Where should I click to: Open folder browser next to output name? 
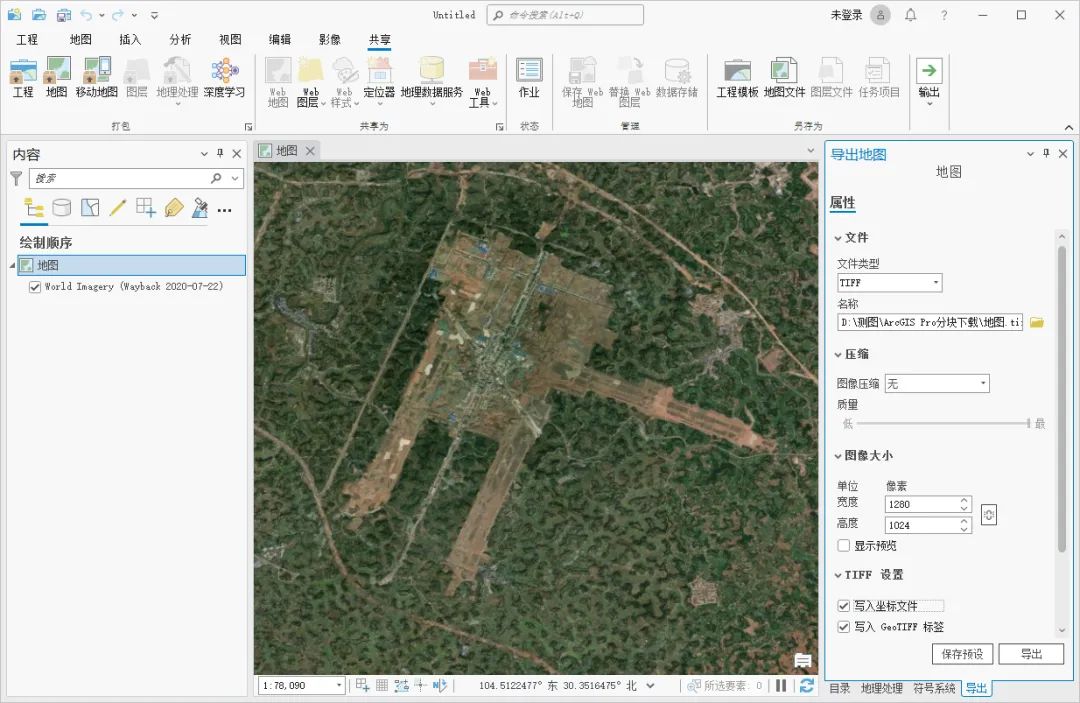point(1038,322)
